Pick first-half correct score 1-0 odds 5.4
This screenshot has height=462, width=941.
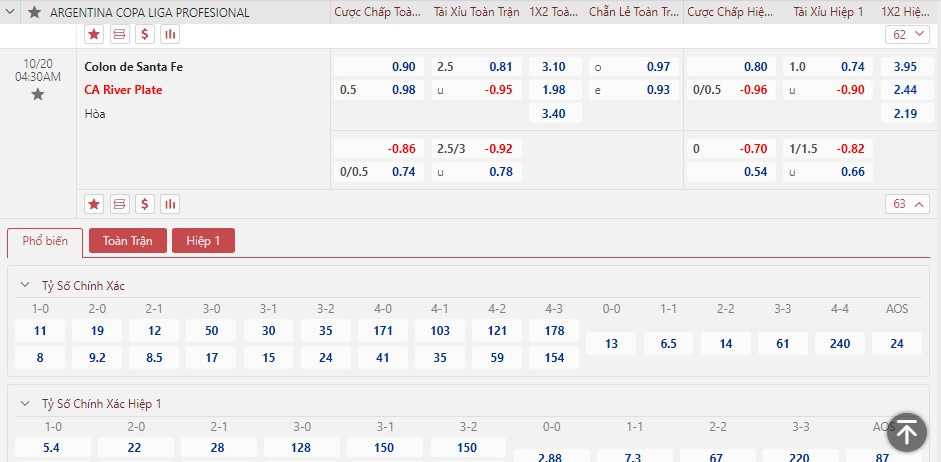pyautogui.click(x=53, y=448)
